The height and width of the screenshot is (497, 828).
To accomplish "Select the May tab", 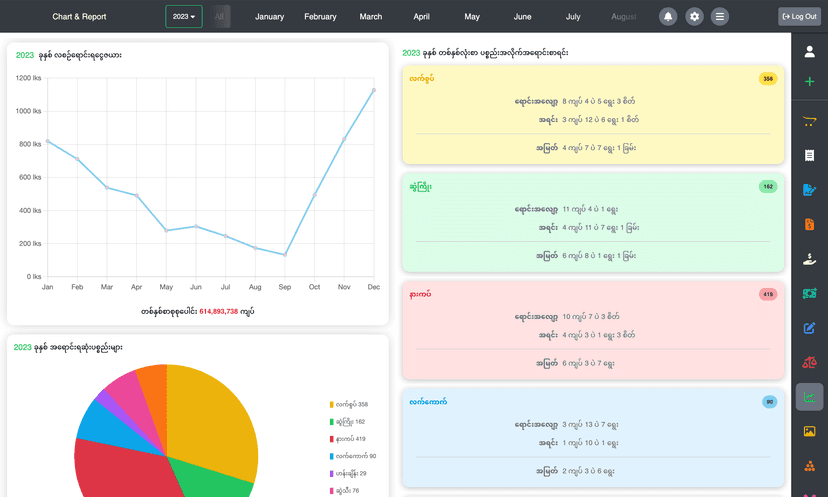I will point(472,16).
